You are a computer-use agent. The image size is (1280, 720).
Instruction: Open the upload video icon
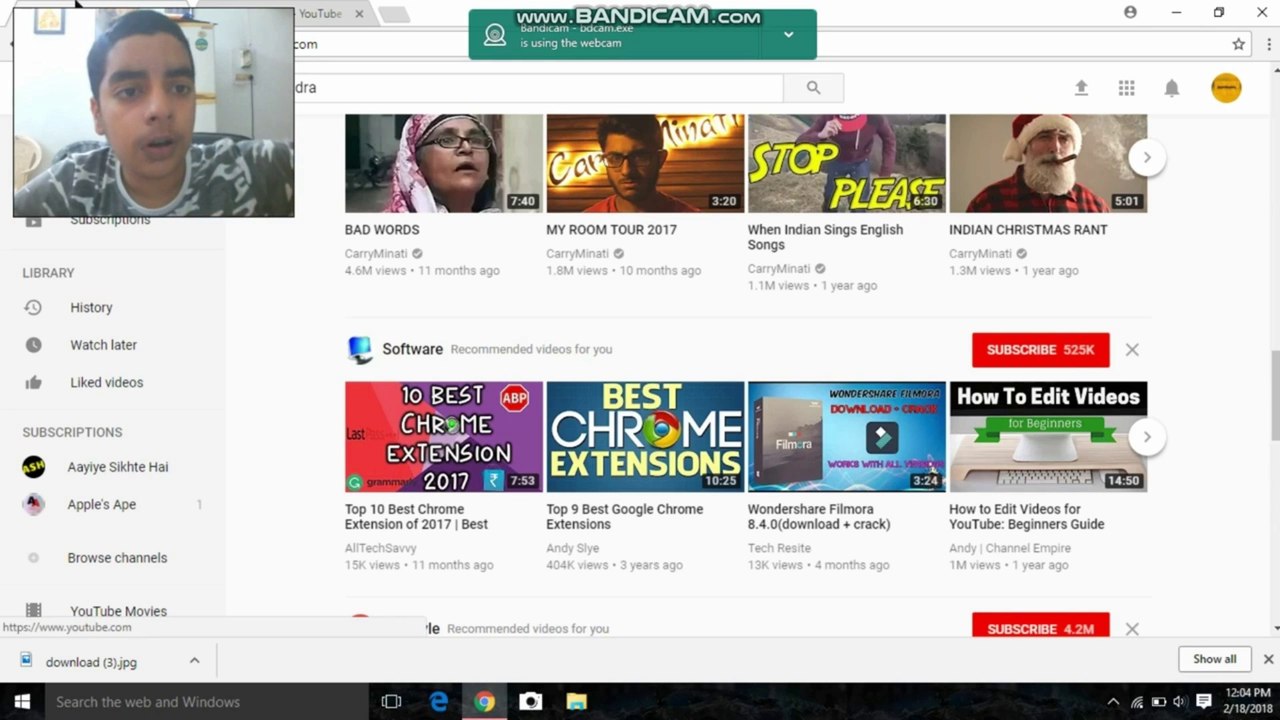pyautogui.click(x=1081, y=88)
